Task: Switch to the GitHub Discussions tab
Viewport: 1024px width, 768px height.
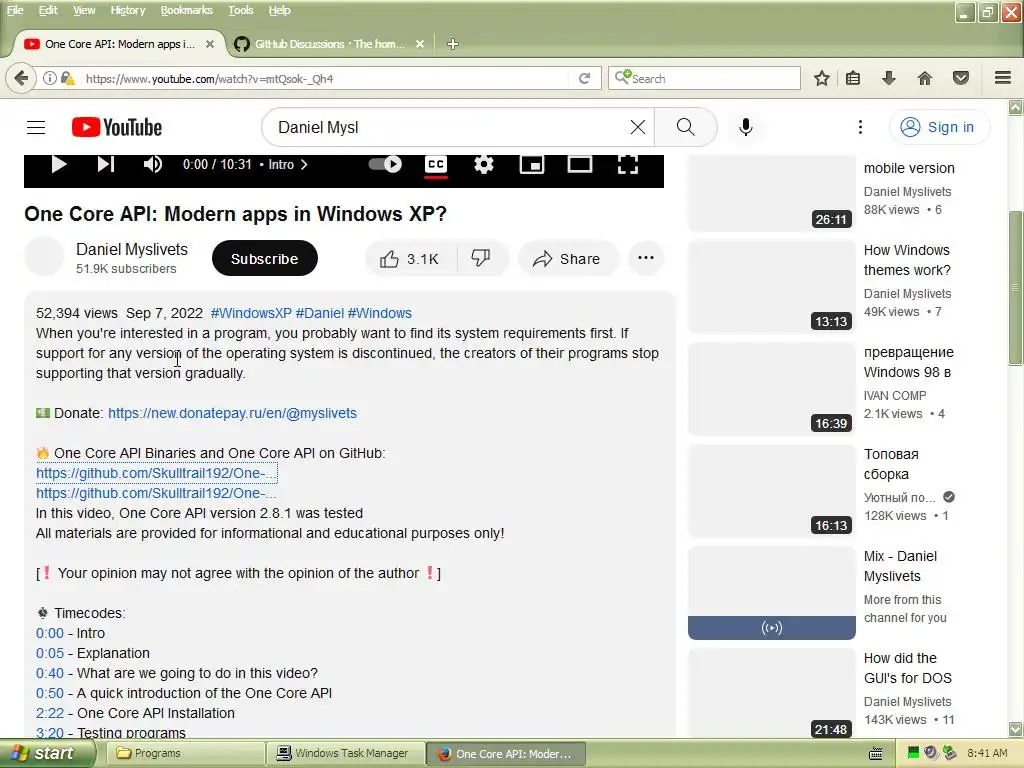Action: 329,44
